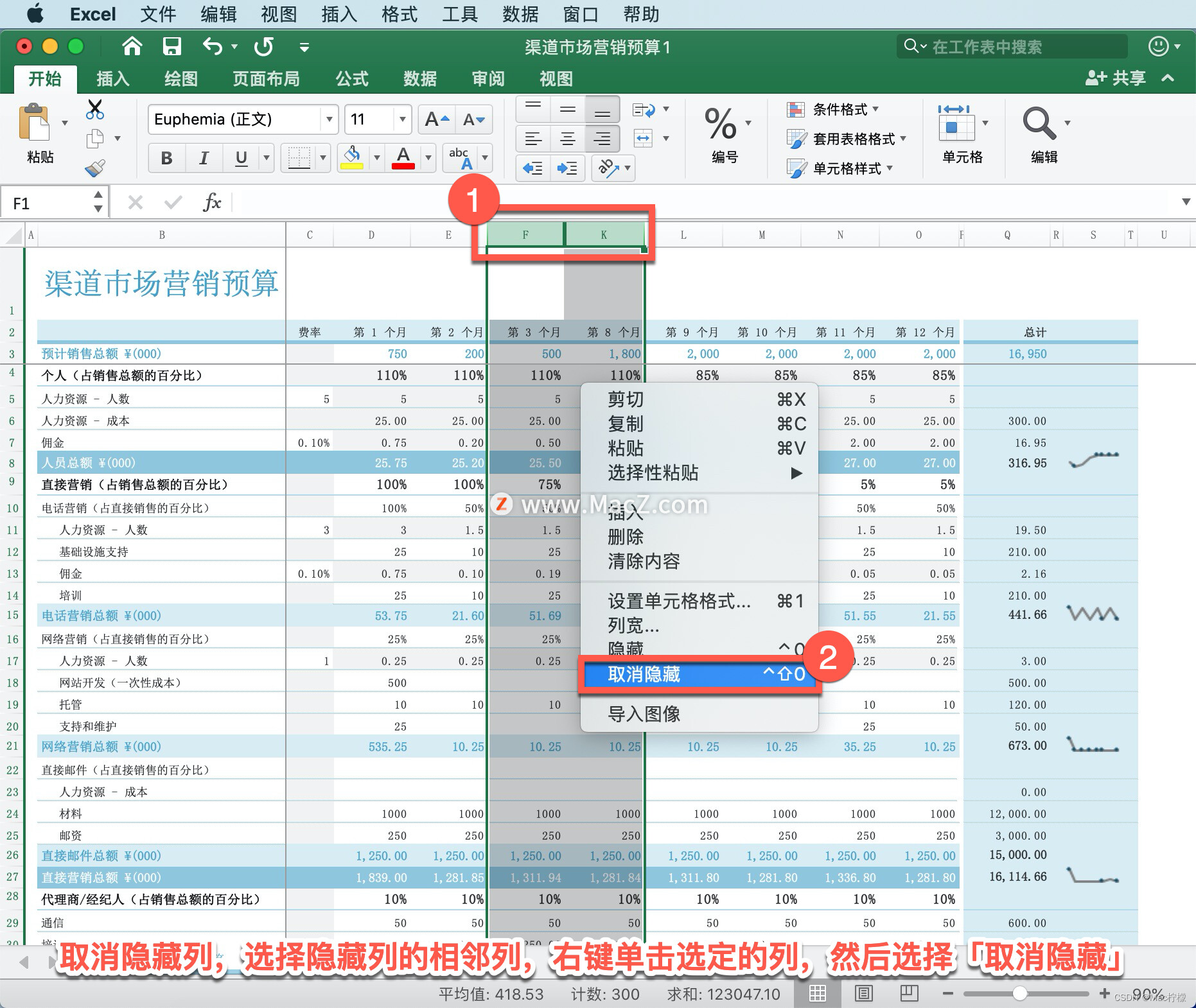
Task: Toggle underline formatting
Action: 242,158
